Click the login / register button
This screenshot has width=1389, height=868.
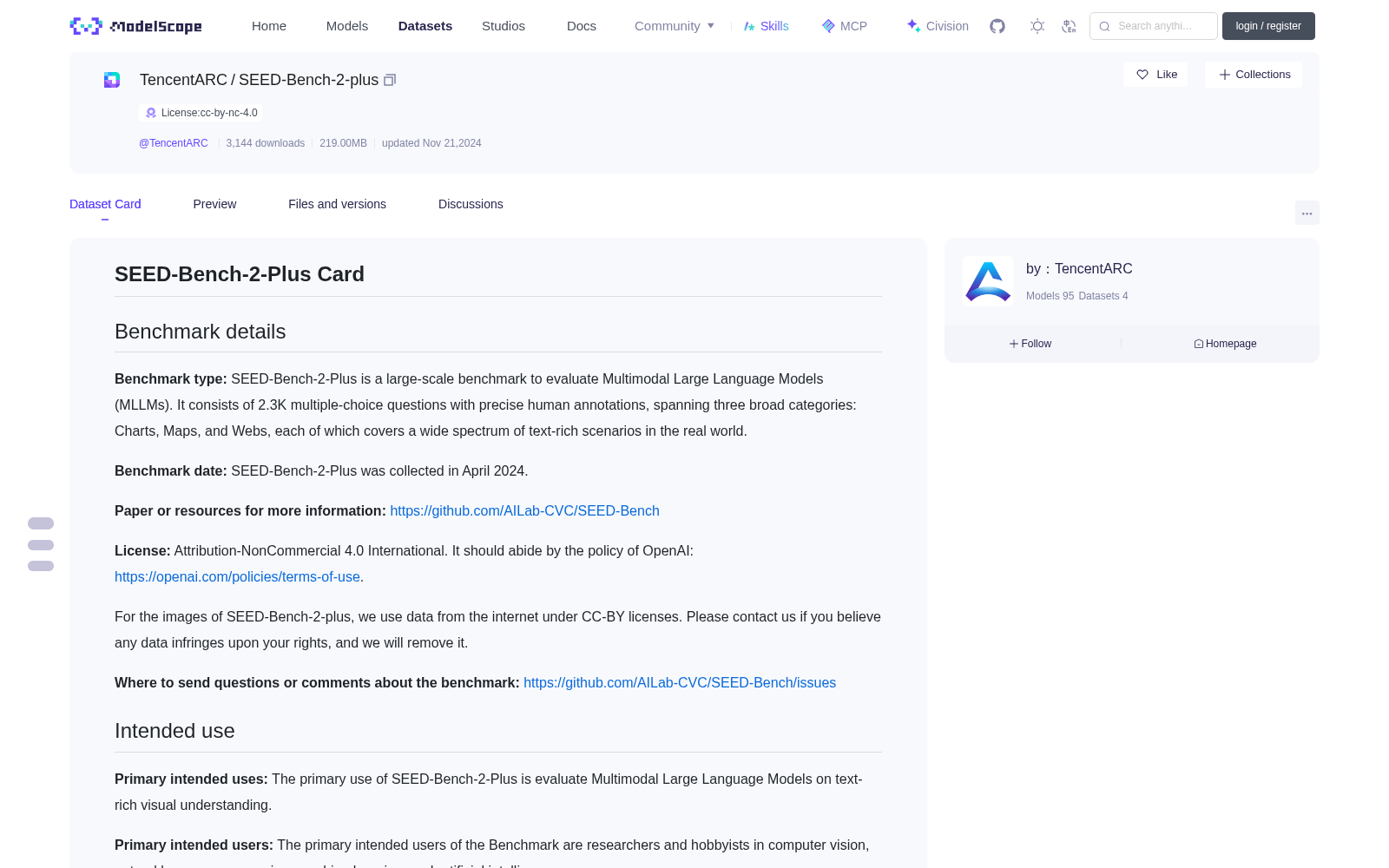[x=1268, y=26]
